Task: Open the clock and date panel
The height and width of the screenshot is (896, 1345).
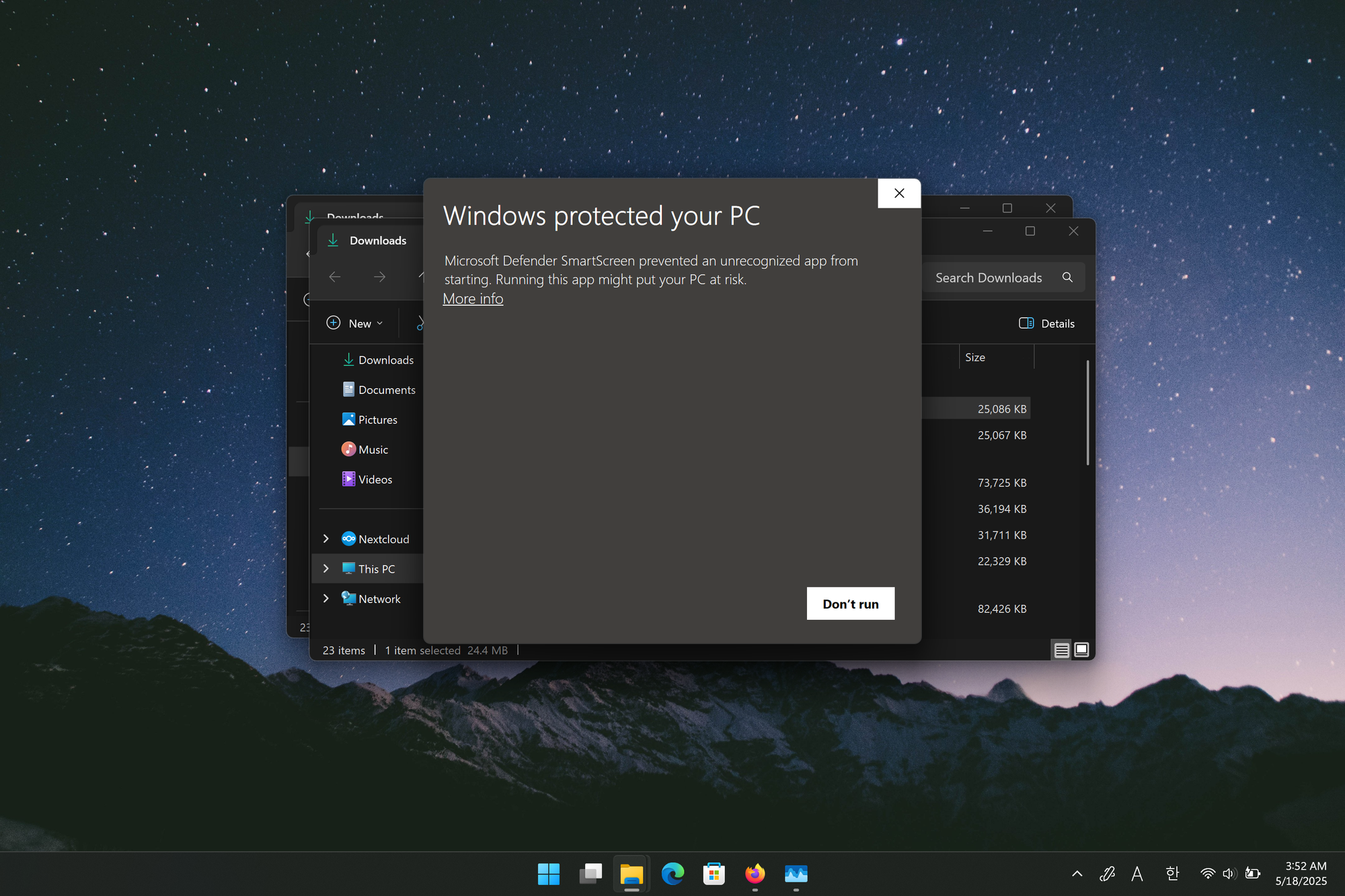Action: pyautogui.click(x=1301, y=874)
